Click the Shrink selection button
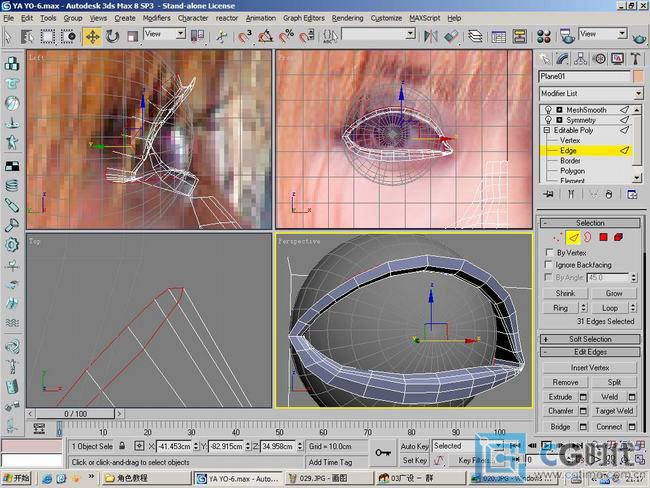The height and width of the screenshot is (488, 650). coord(565,293)
